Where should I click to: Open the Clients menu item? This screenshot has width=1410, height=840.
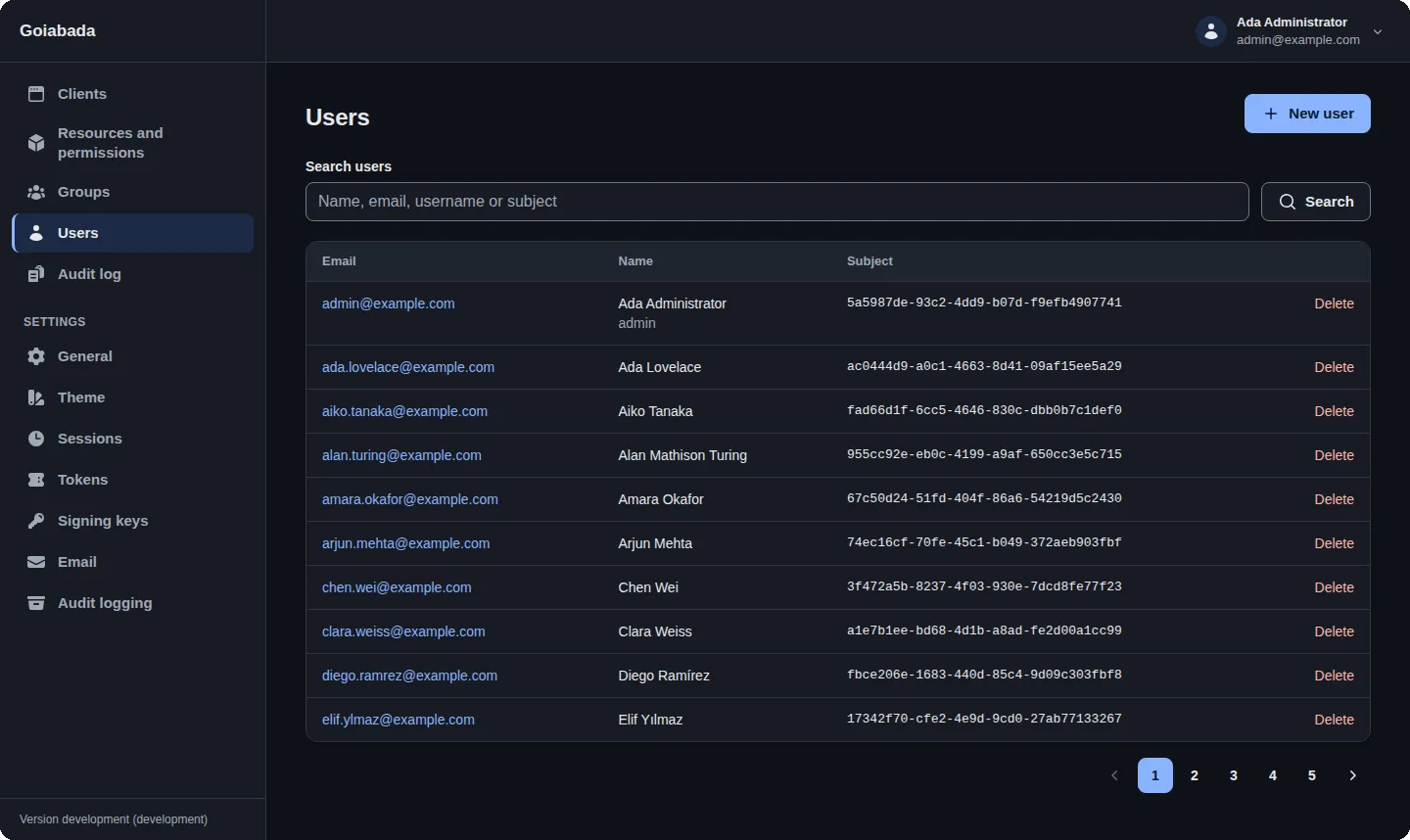point(133,94)
